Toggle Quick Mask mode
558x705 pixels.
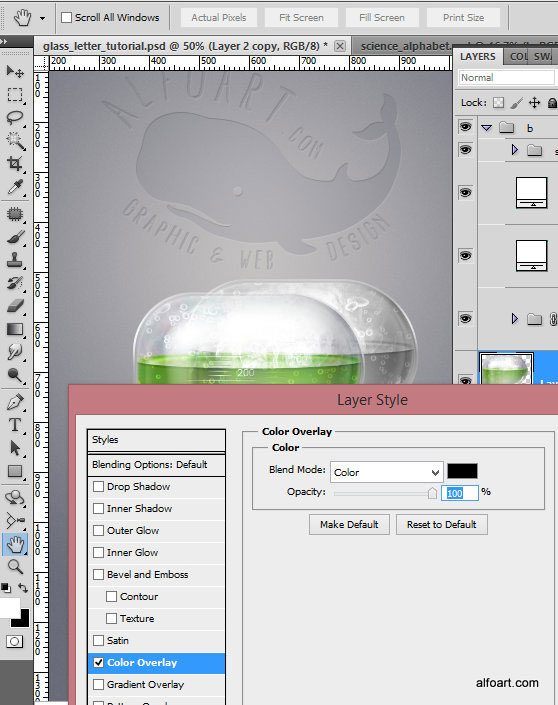click(14, 642)
